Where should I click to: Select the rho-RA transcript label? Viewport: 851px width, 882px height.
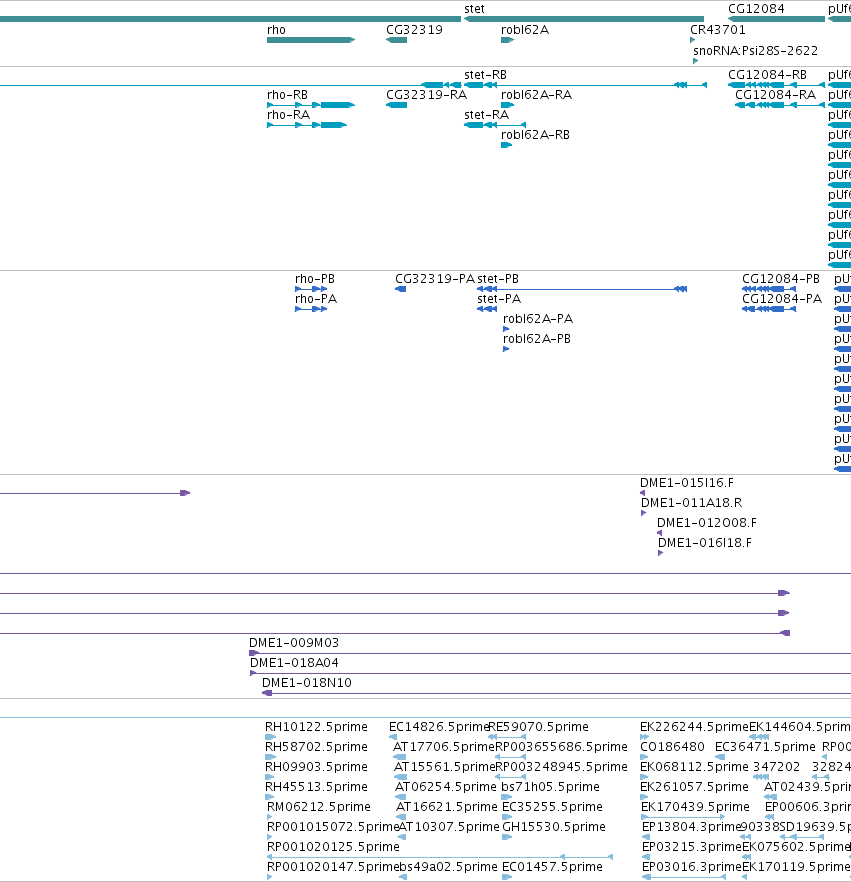coord(289,115)
